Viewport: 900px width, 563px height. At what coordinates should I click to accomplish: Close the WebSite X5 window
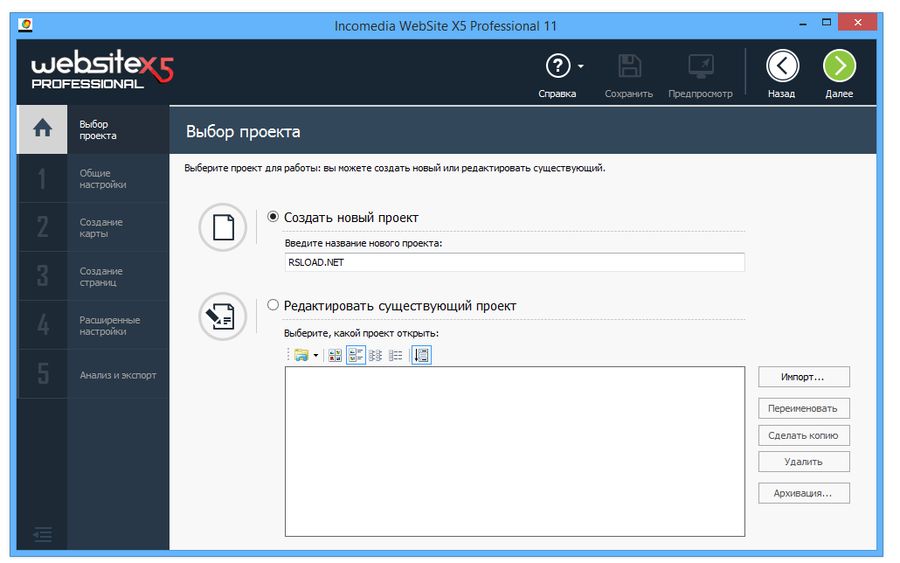pyautogui.click(x=857, y=22)
